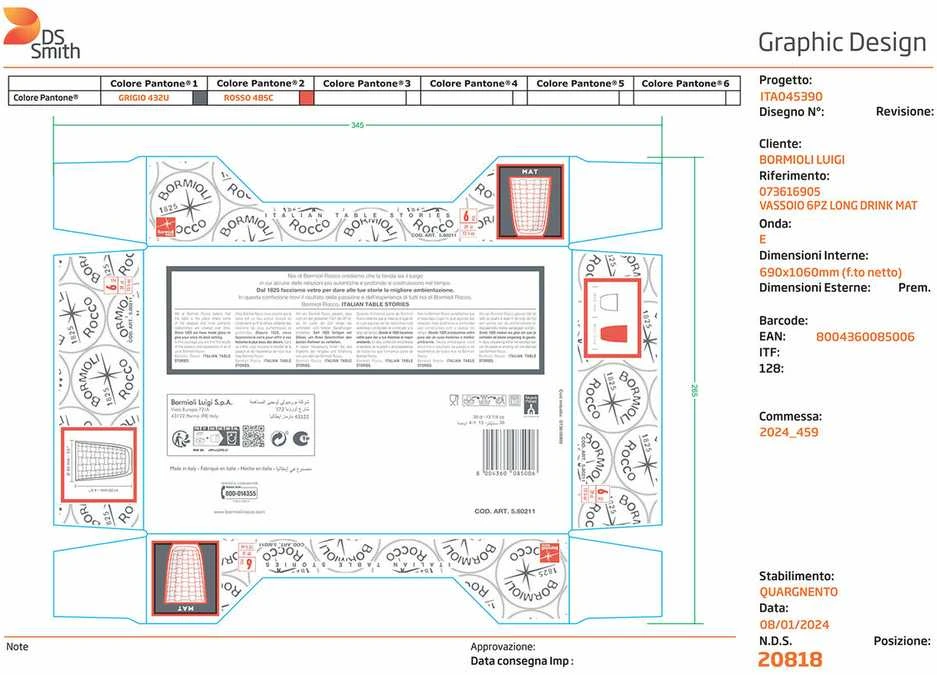Click the grey-framed multilingual text block
The height and width of the screenshot is (675, 937).
(x=355, y=321)
